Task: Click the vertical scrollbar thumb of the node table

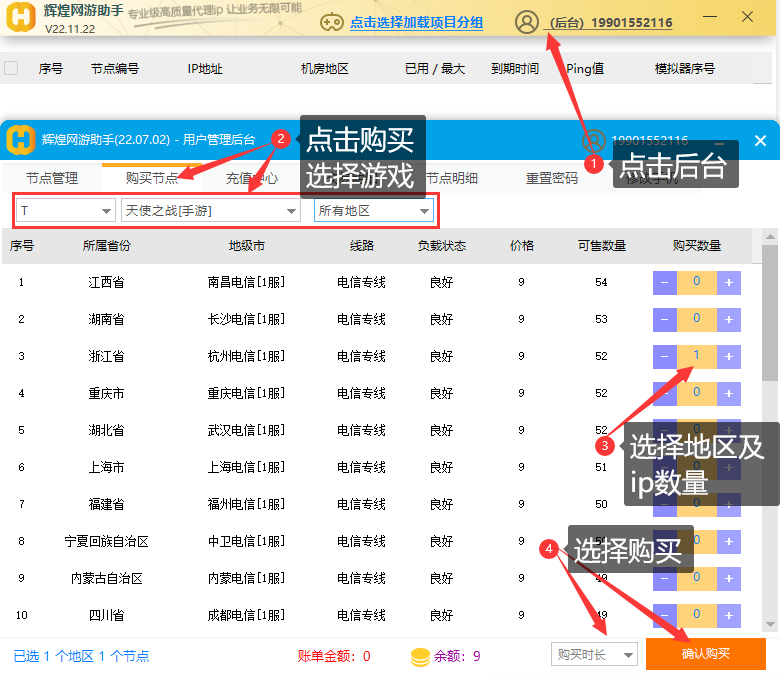Action: [770, 313]
